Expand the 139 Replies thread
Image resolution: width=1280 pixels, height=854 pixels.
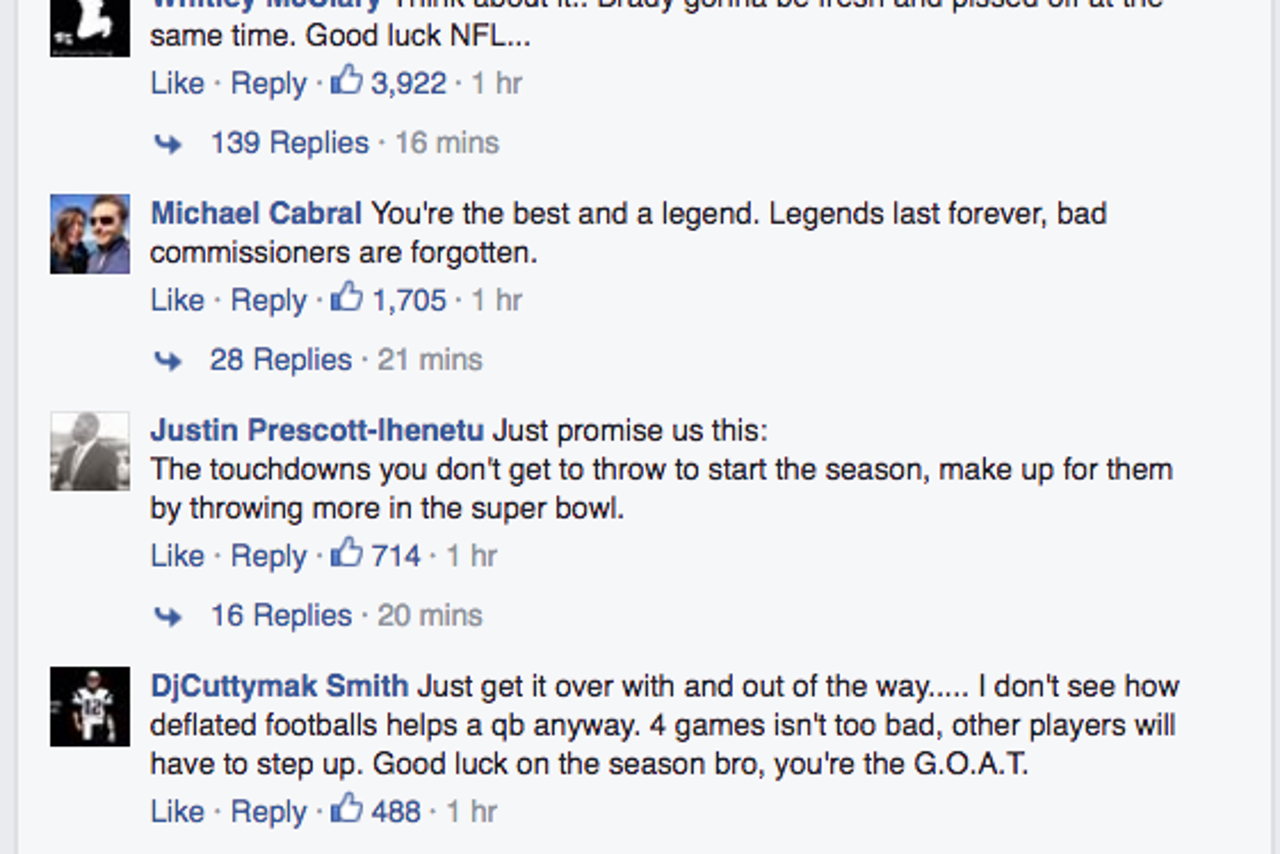(288, 142)
